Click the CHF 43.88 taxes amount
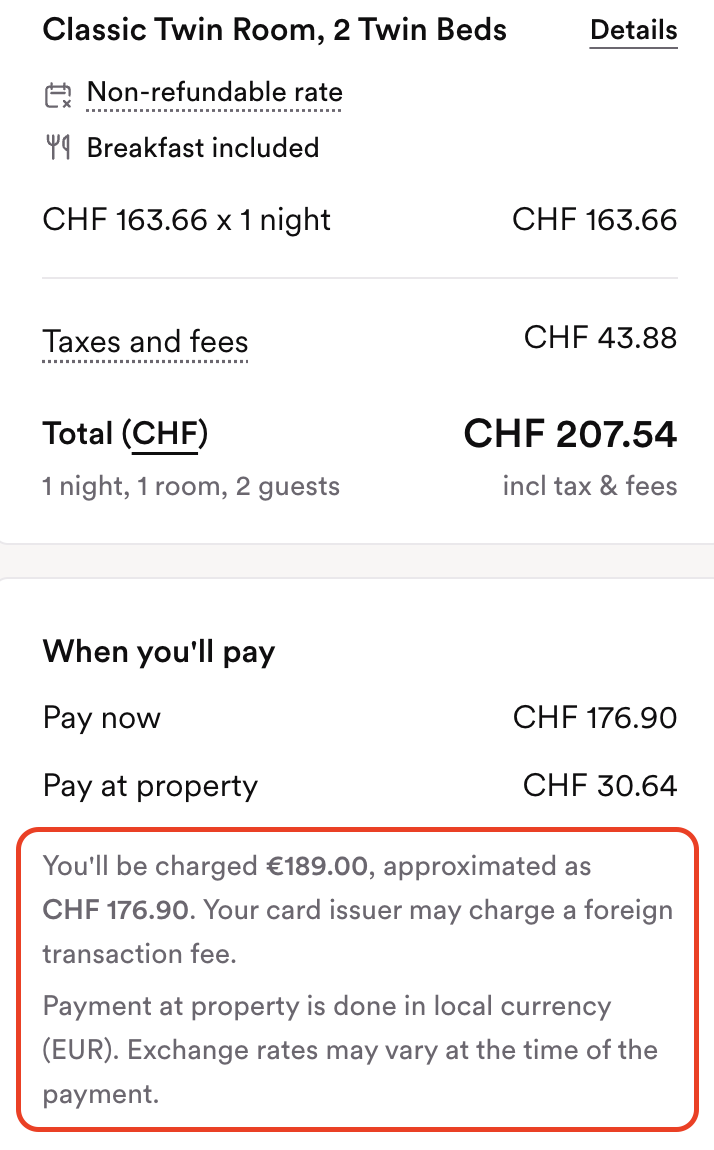This screenshot has width=714, height=1150. coord(600,337)
